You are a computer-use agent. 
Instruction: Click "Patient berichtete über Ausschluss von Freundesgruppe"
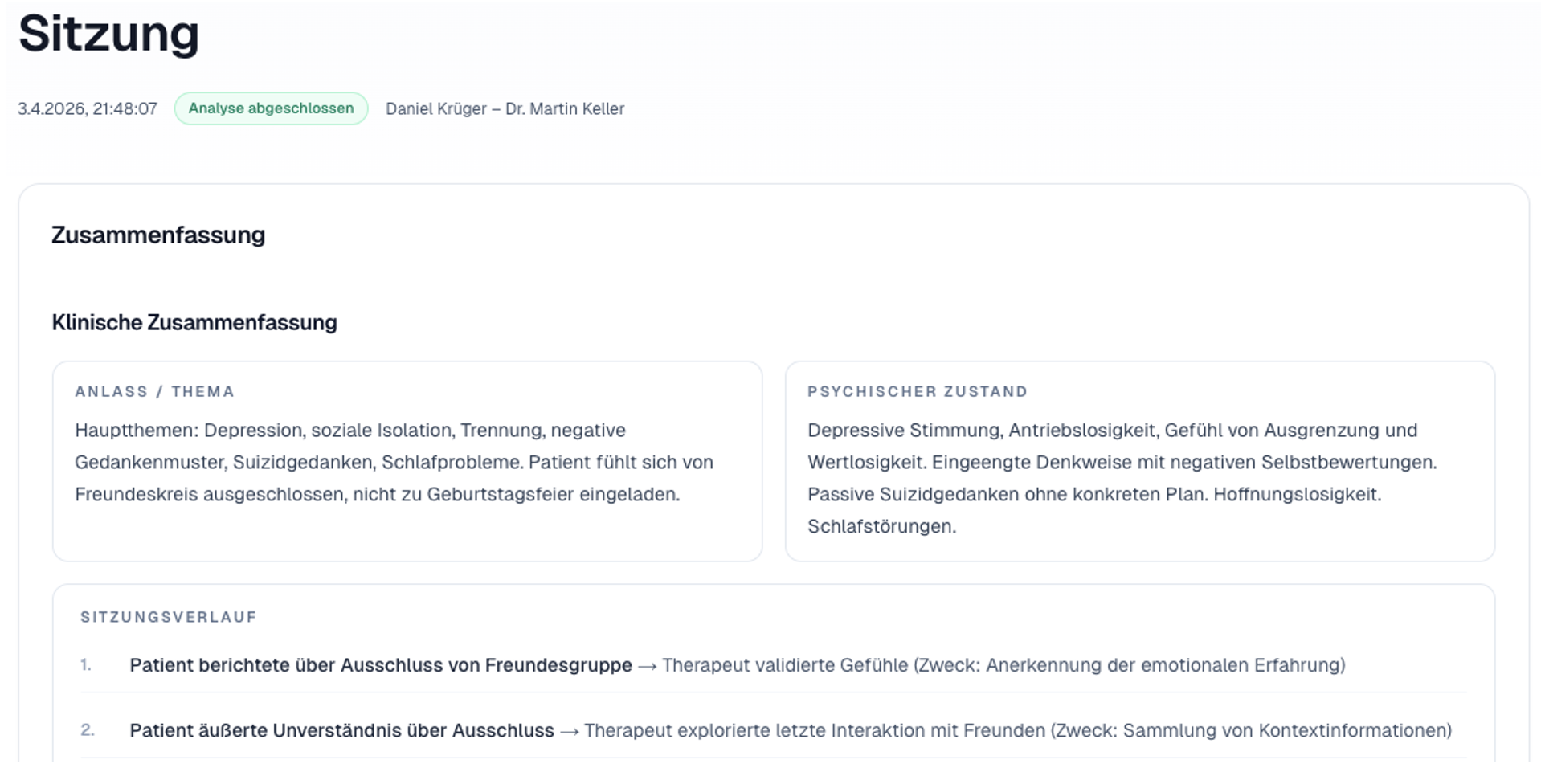[381, 666]
